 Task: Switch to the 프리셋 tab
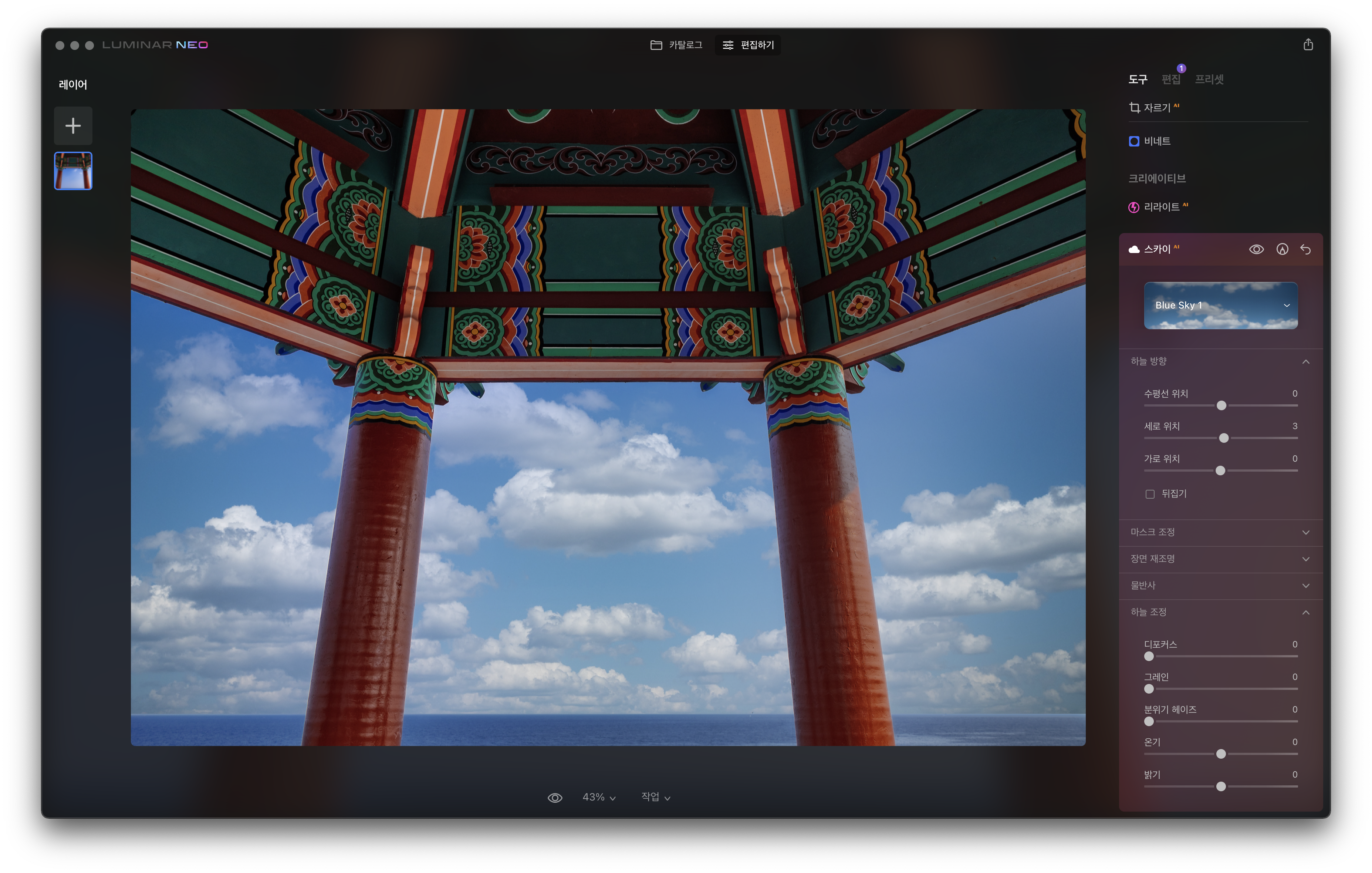click(x=1209, y=80)
